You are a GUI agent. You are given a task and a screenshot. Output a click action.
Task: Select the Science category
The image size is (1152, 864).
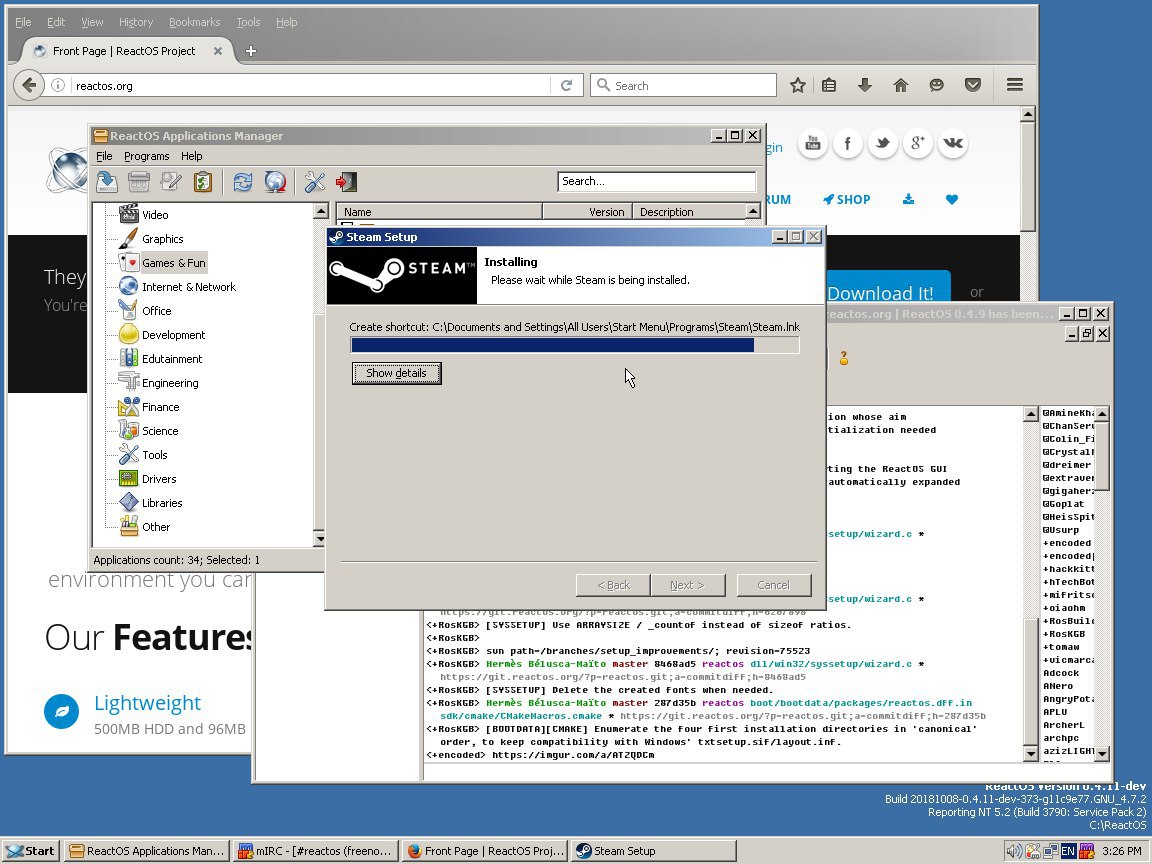click(x=159, y=431)
